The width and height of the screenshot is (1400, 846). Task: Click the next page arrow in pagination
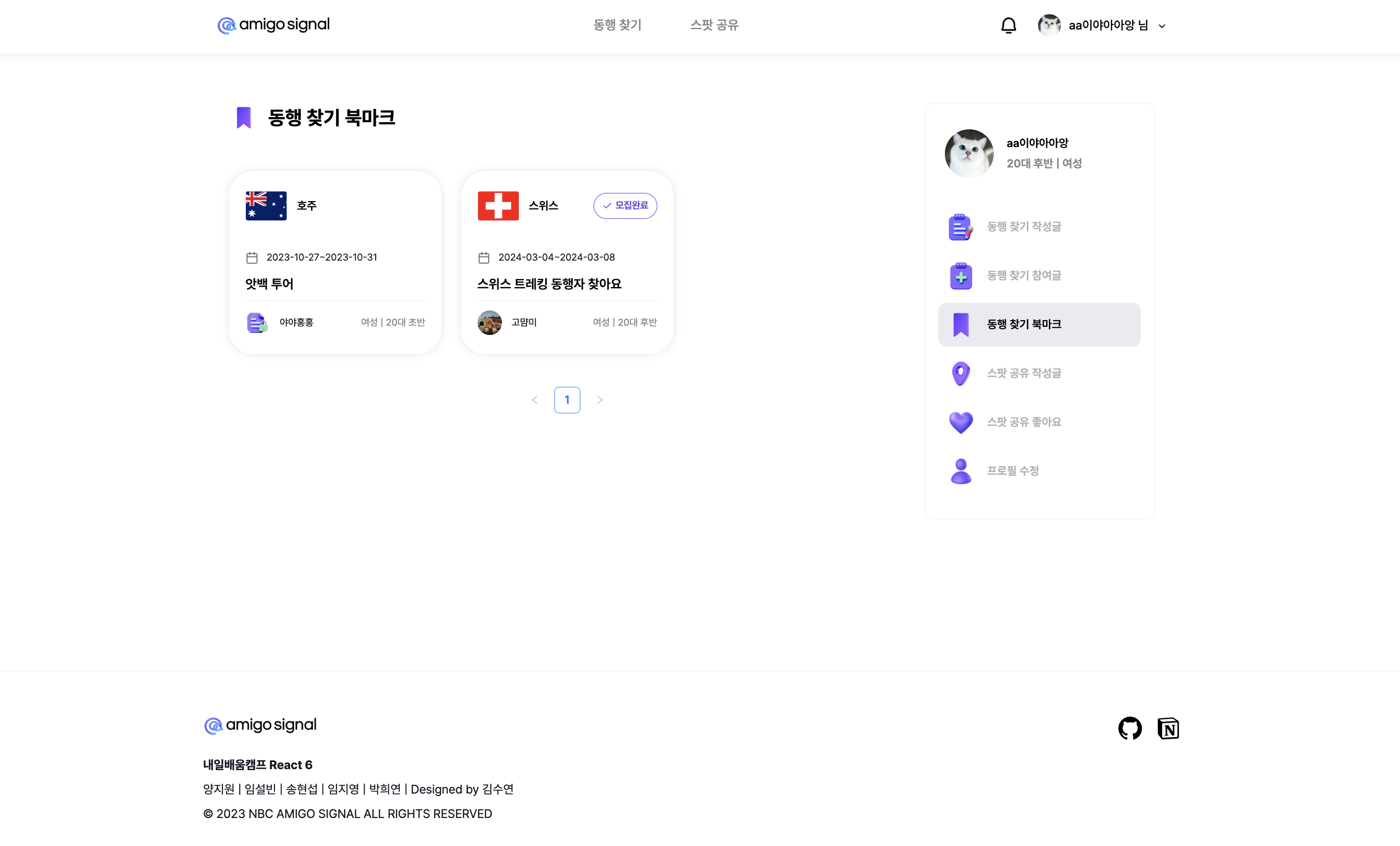tap(600, 400)
